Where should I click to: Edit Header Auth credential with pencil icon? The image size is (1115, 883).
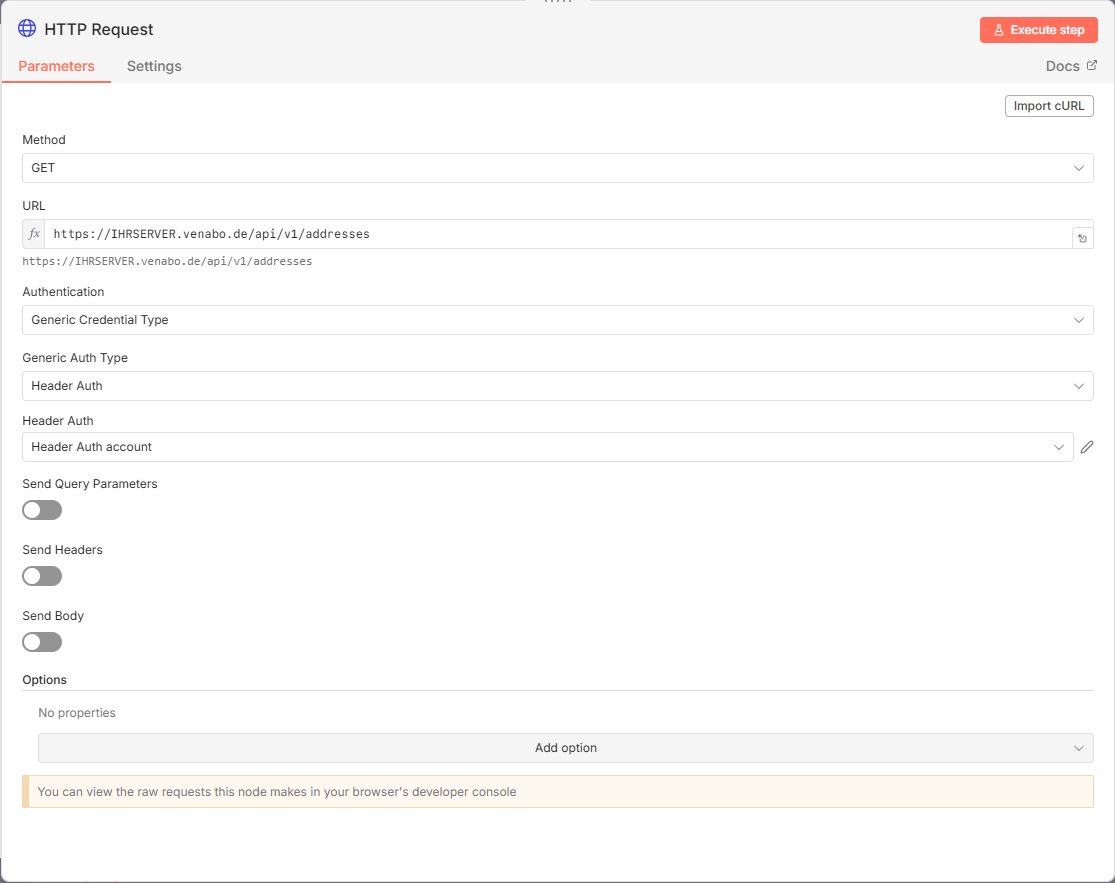coord(1087,447)
